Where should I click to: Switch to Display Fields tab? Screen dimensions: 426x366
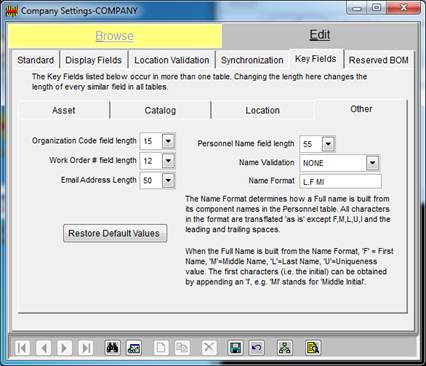[93, 60]
